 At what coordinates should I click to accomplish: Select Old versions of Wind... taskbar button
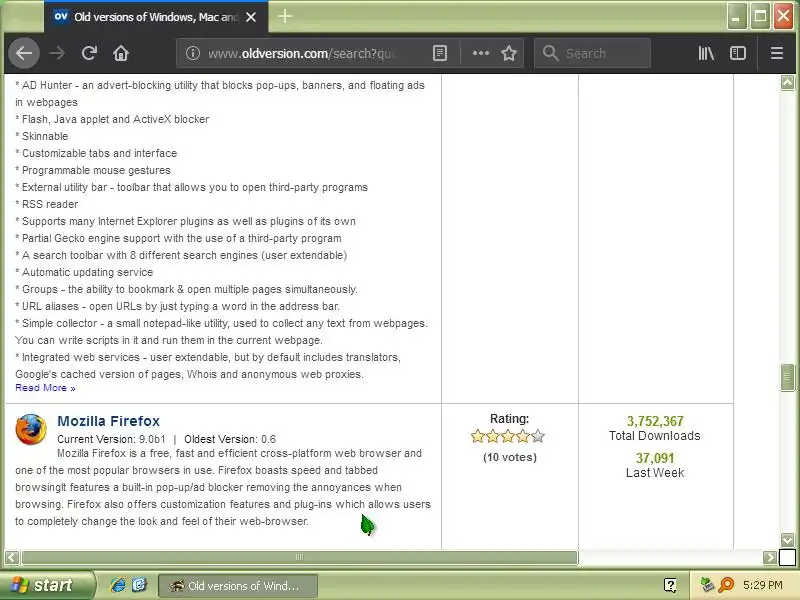(x=238, y=586)
